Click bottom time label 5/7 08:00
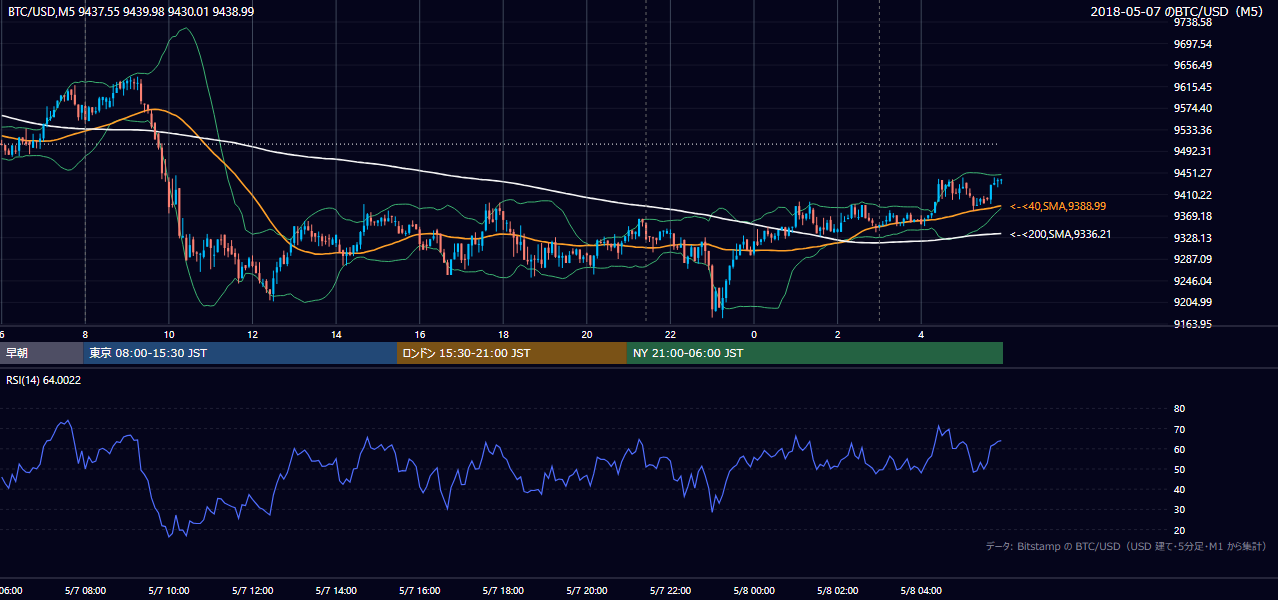 click(x=84, y=591)
